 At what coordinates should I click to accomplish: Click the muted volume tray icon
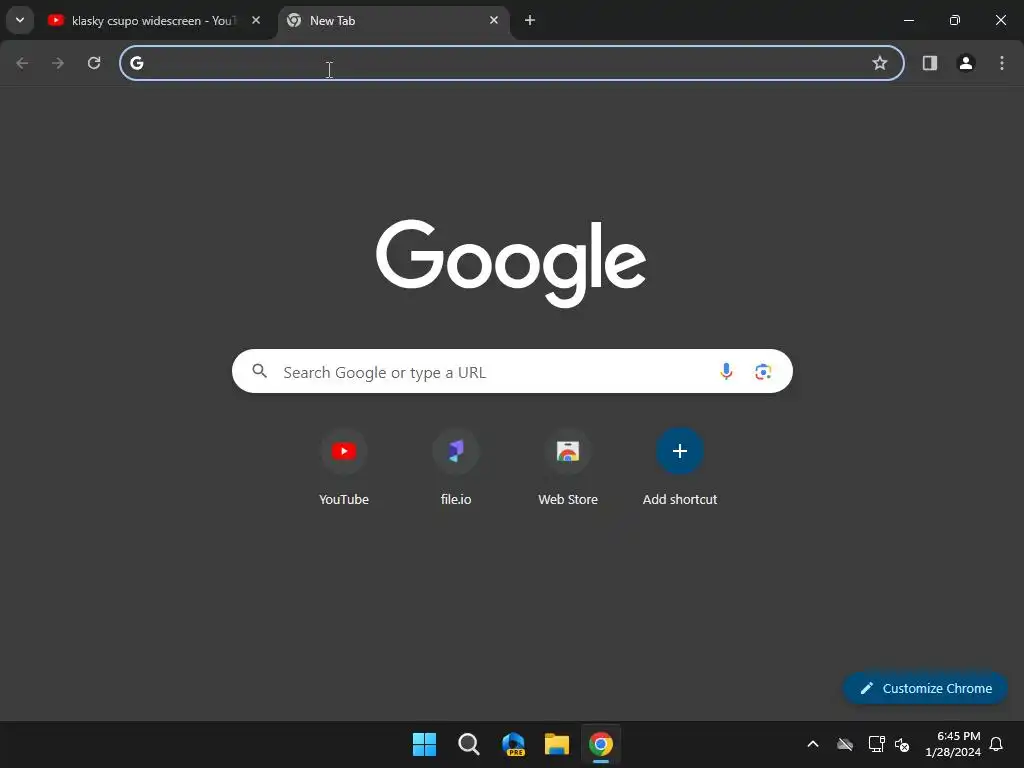point(903,744)
